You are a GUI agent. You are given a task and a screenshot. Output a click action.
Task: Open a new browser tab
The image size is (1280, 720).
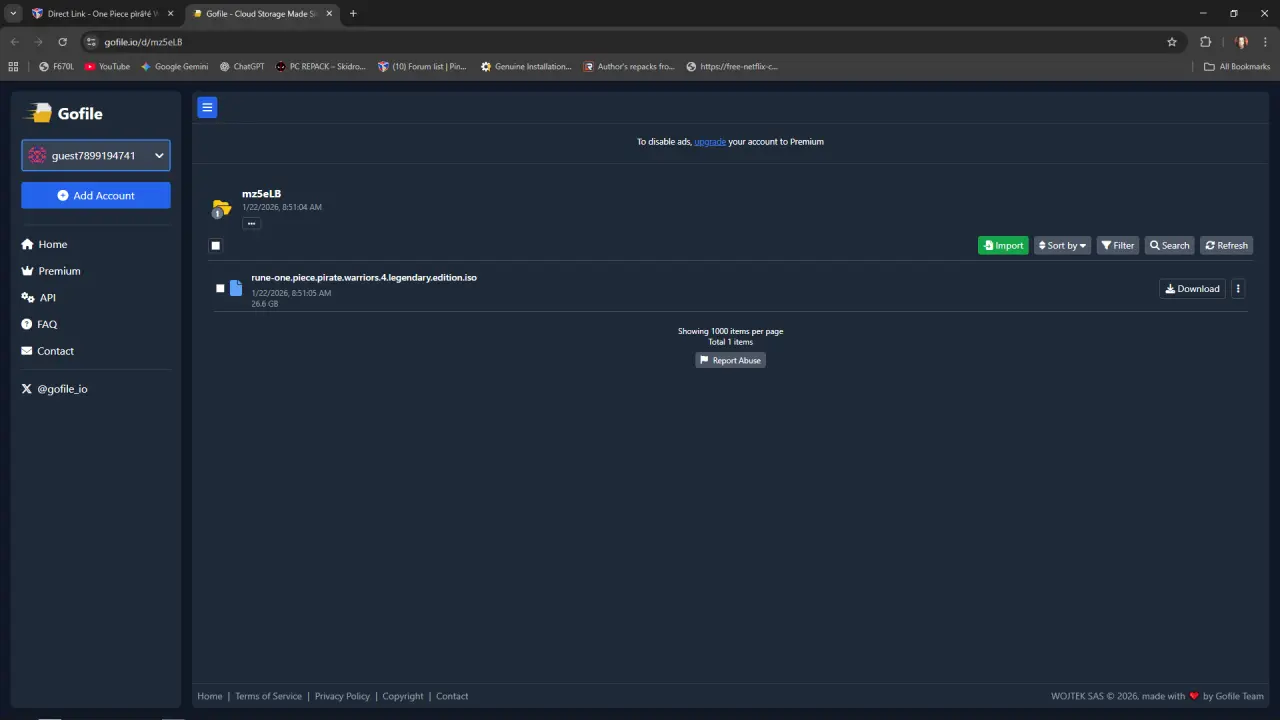click(353, 14)
